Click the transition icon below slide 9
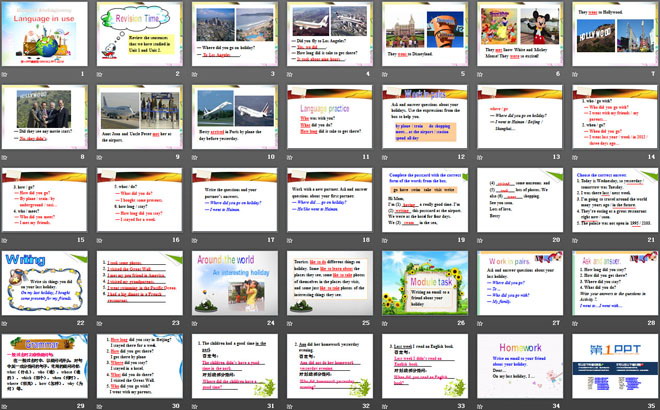 click(x=101, y=157)
